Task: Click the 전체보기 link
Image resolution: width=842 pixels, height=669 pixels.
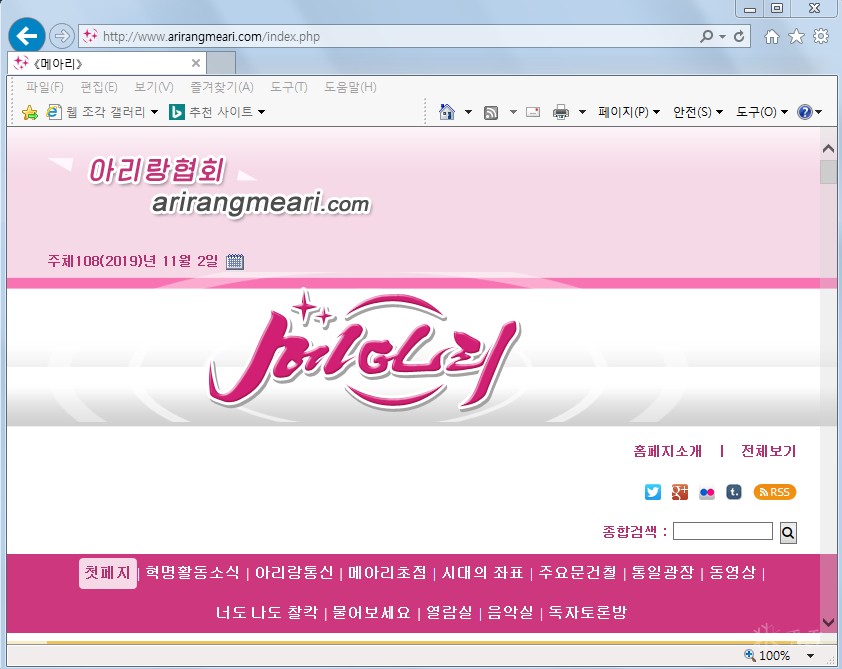Action: tap(768, 451)
